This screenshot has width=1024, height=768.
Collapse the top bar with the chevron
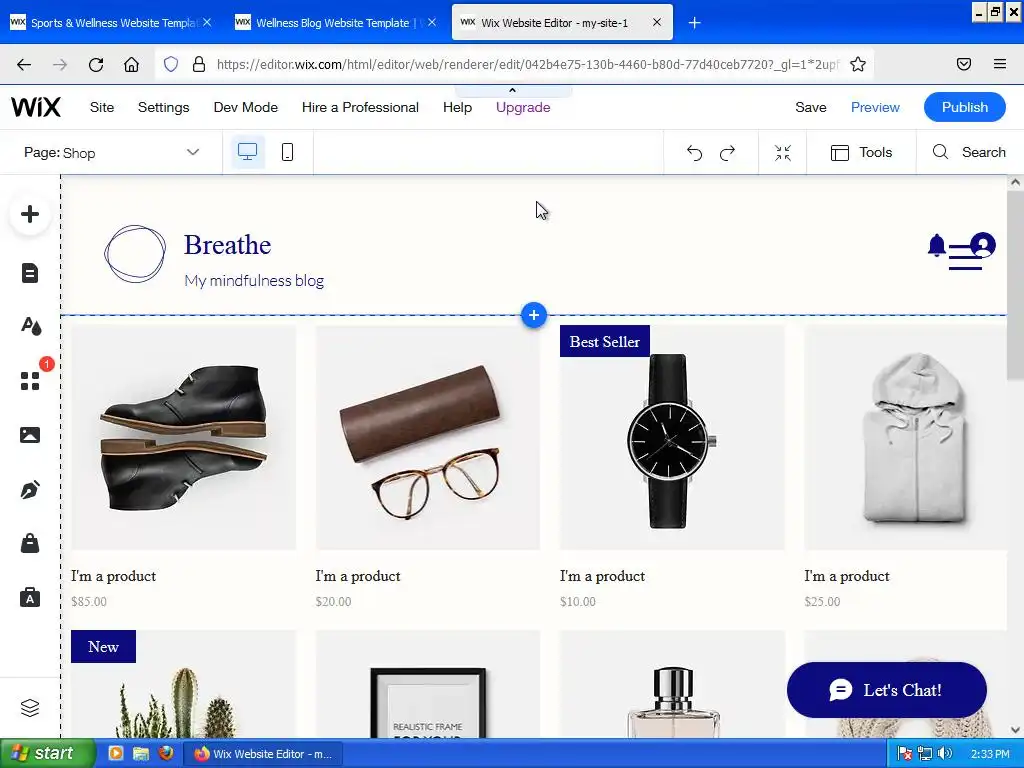513,91
